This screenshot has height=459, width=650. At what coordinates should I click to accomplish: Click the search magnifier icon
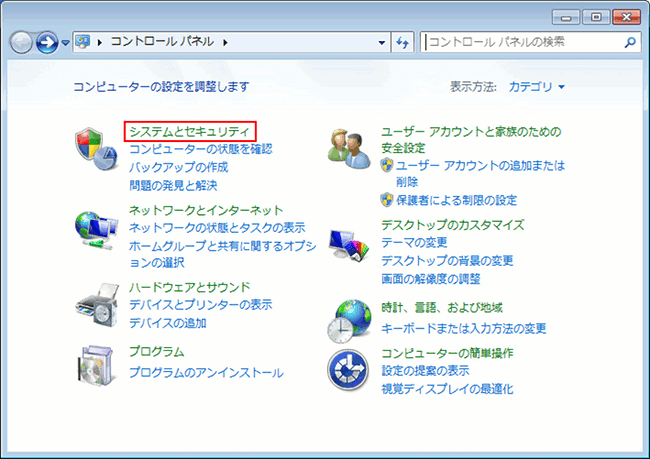coord(629,42)
